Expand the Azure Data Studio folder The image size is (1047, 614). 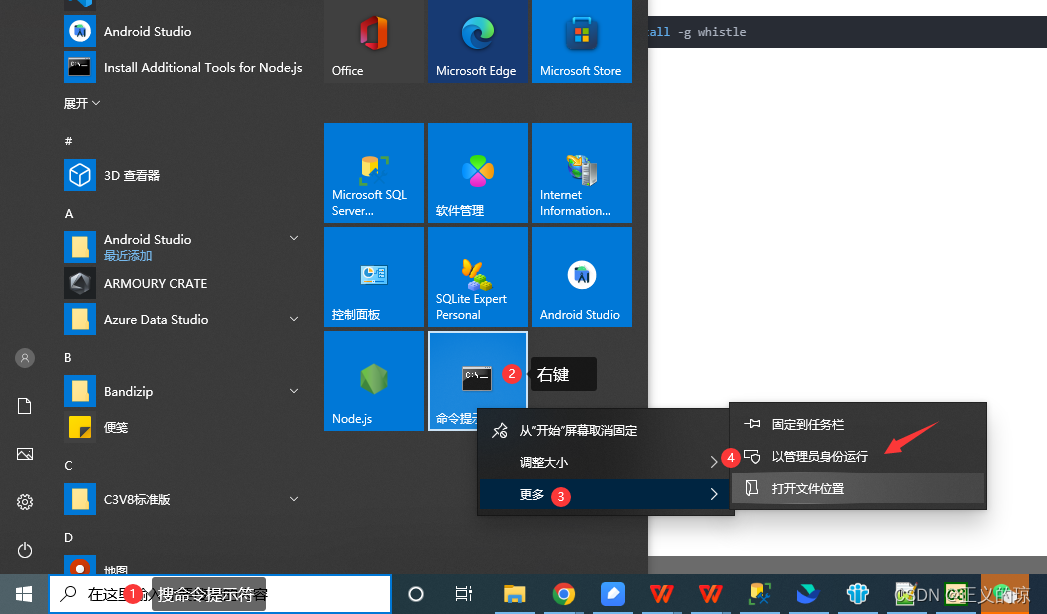[x=184, y=320]
